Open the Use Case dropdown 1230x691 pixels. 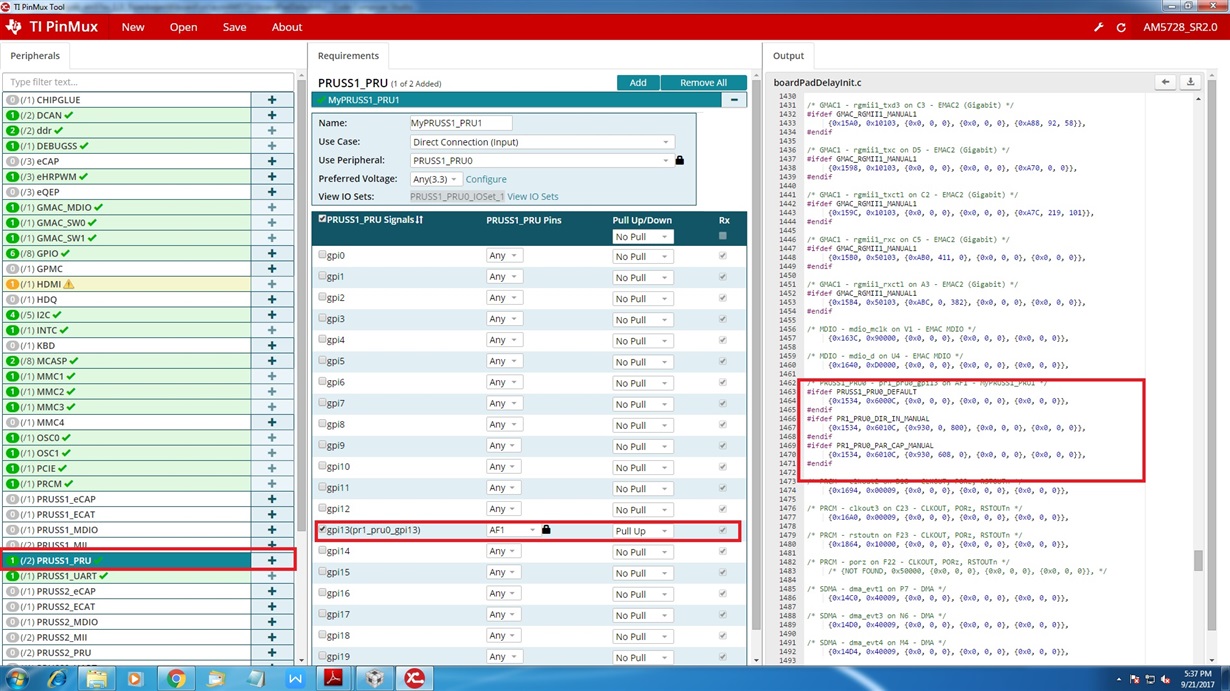542,142
